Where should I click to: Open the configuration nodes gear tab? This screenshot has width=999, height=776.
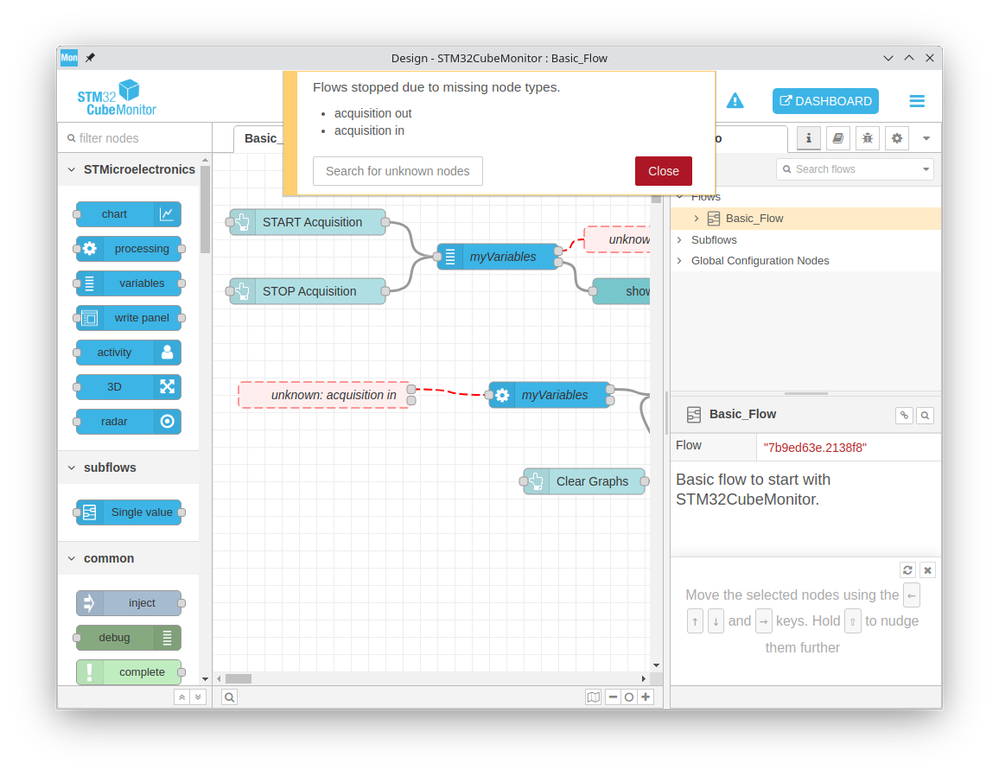tap(896, 138)
